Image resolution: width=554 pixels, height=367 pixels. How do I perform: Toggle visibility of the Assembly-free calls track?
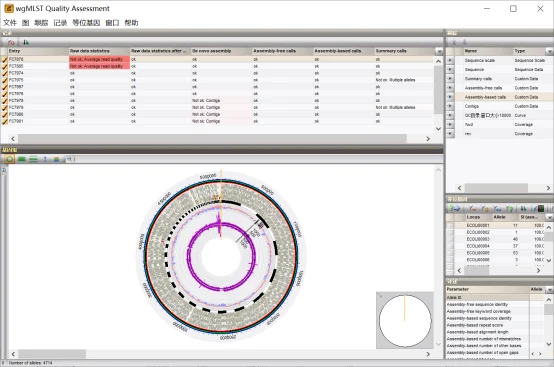pyautogui.click(x=450, y=88)
